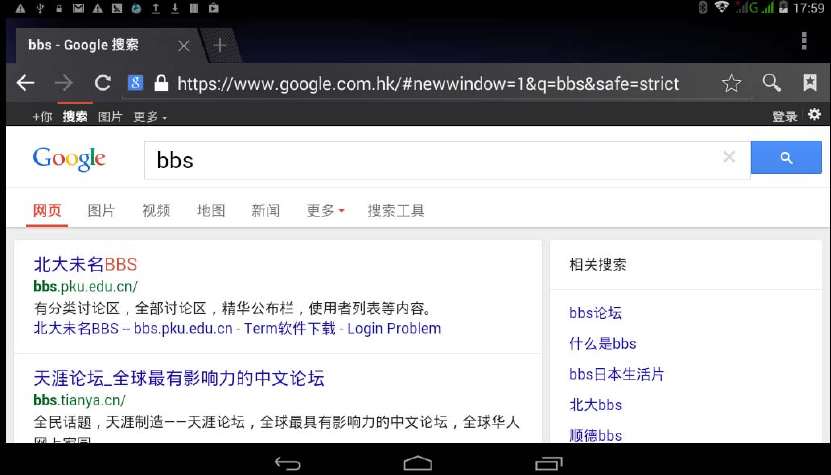Add a new tab with the plus button
831x475 pixels.
click(220, 46)
